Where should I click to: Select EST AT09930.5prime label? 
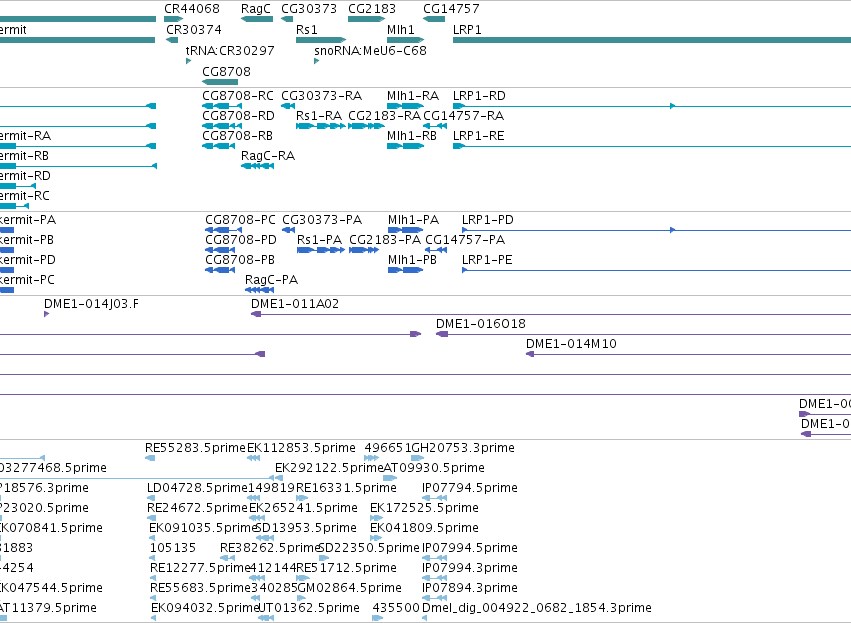434,468
